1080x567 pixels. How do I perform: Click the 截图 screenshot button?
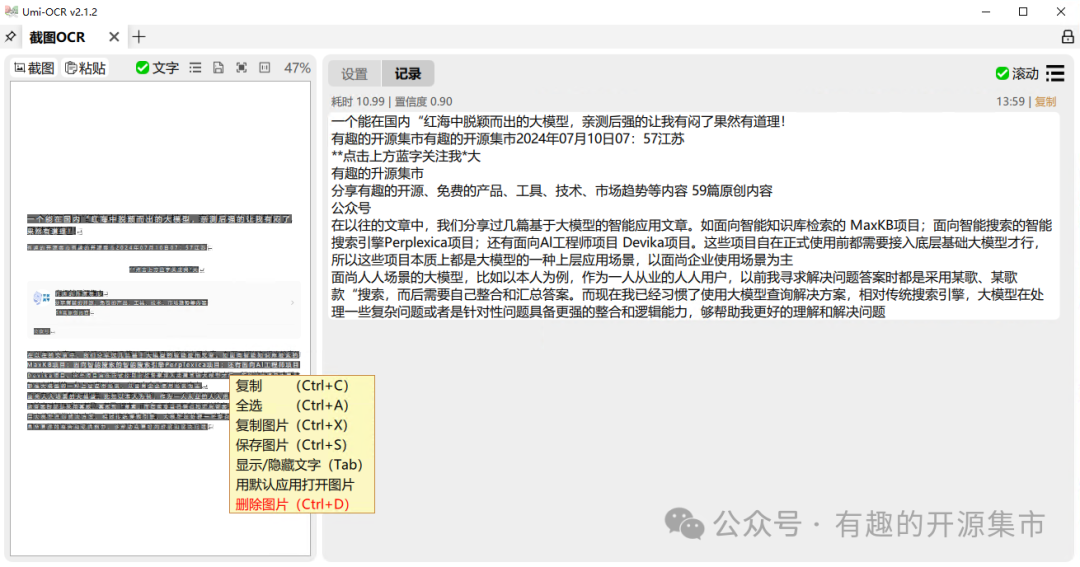34,68
